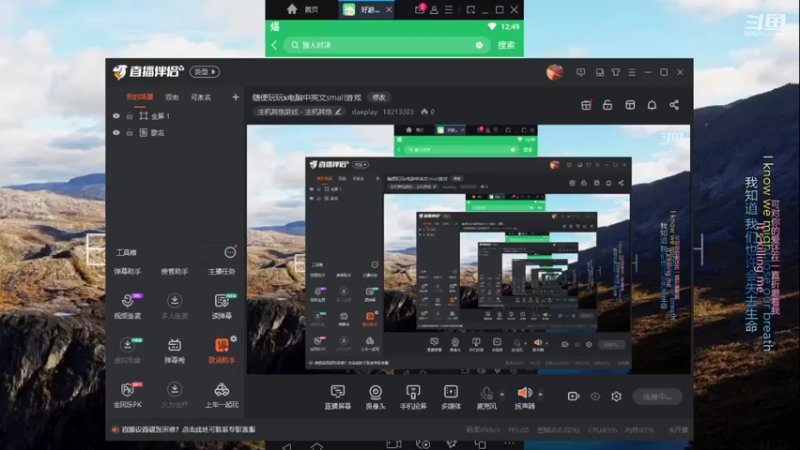The width and height of the screenshot is (800, 450).
Task: Click 修改 button next to title
Action: click(379, 97)
